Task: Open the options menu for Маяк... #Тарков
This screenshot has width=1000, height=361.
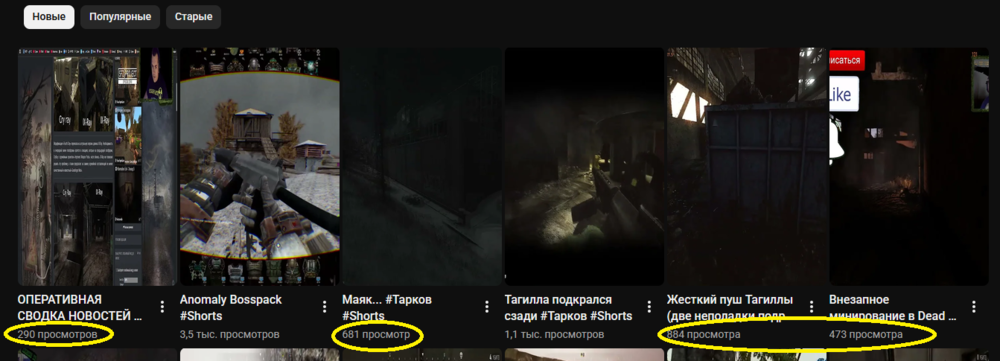Action: tap(487, 307)
